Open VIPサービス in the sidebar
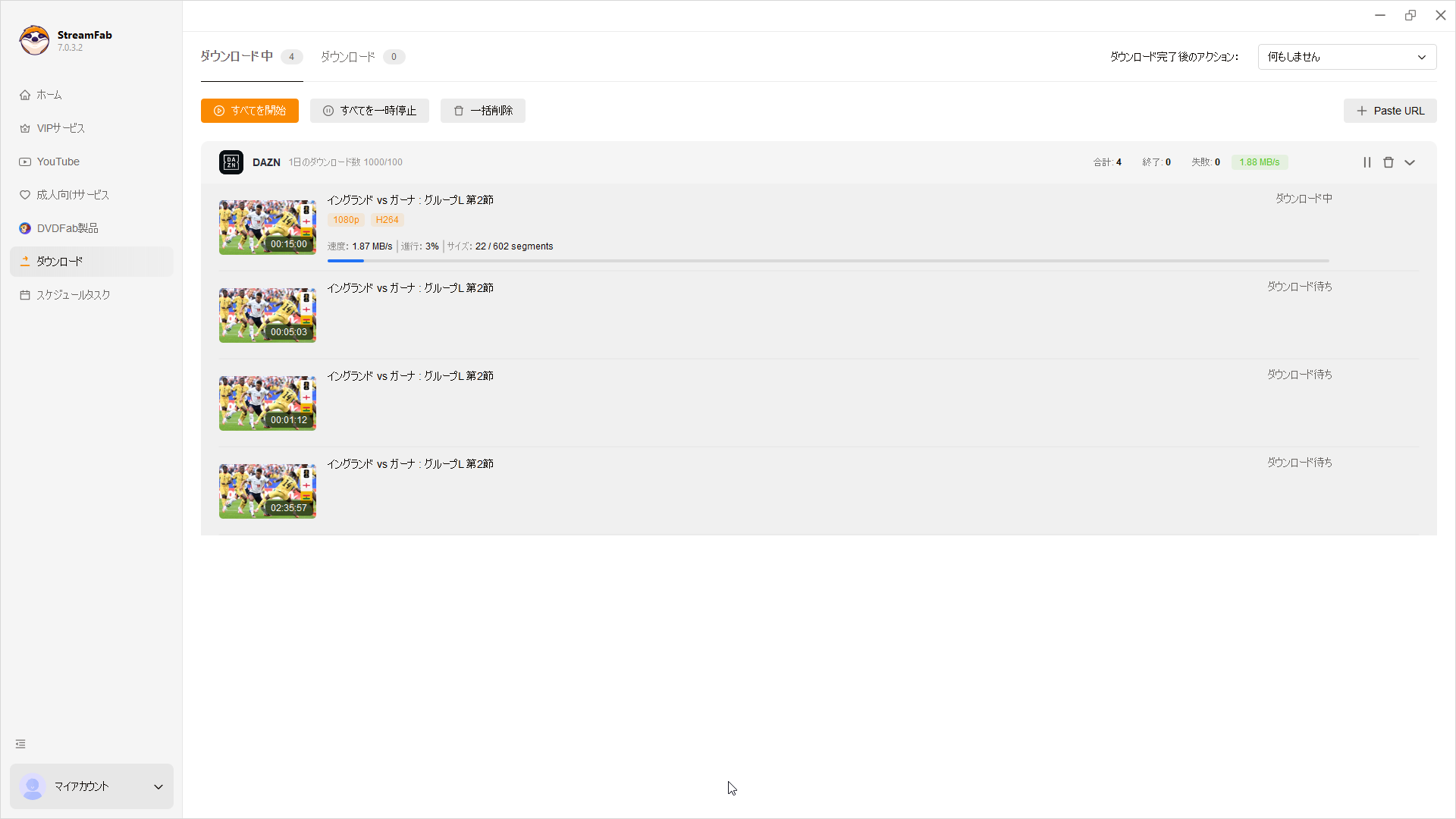Image resolution: width=1456 pixels, height=819 pixels. point(91,128)
